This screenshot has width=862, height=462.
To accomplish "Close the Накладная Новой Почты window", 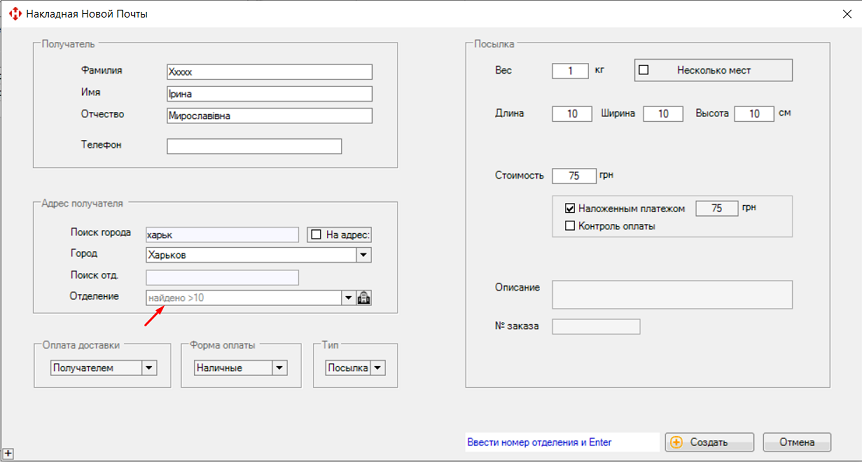I will tap(847, 14).
